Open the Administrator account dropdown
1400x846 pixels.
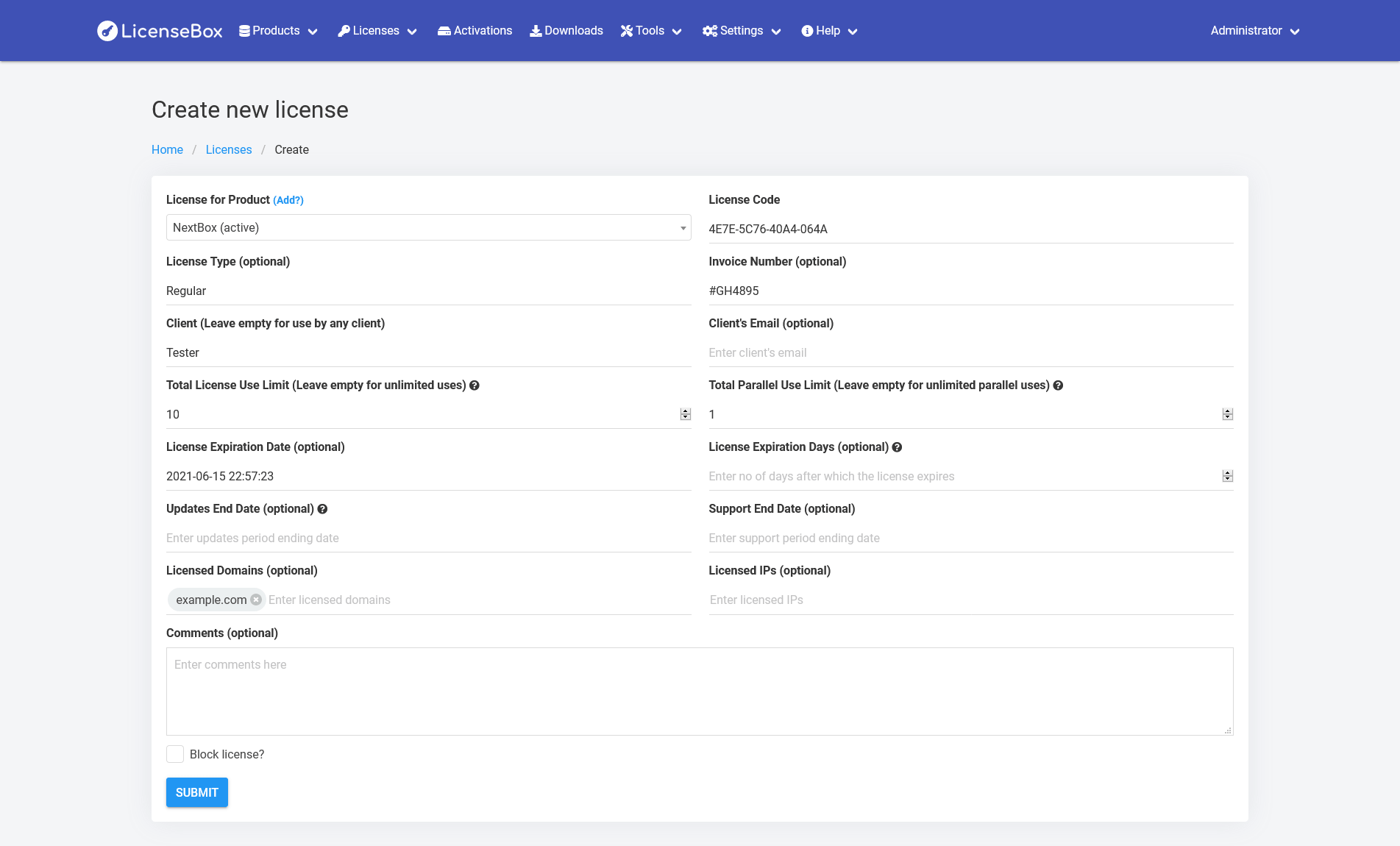point(1255,31)
